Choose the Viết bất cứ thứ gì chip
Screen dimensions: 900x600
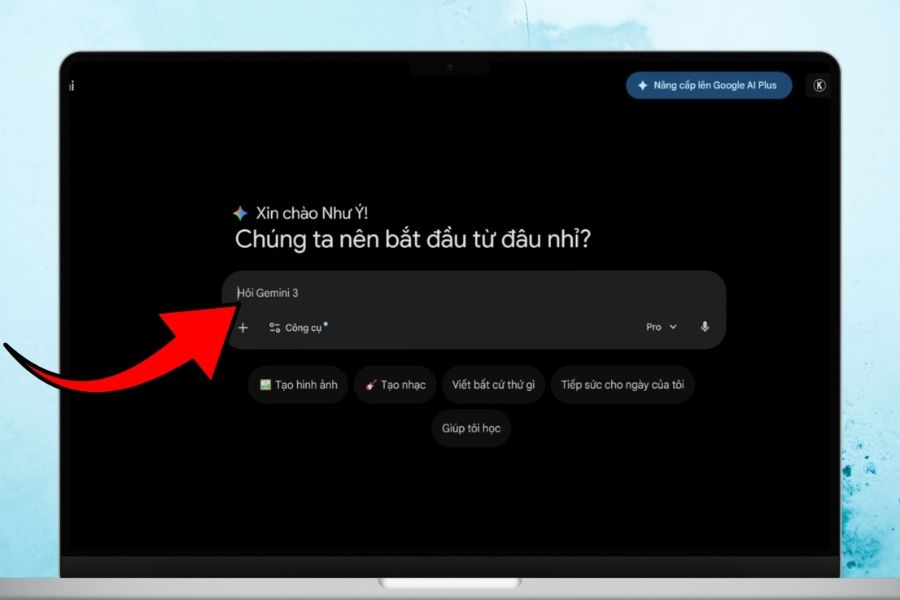[x=493, y=385]
